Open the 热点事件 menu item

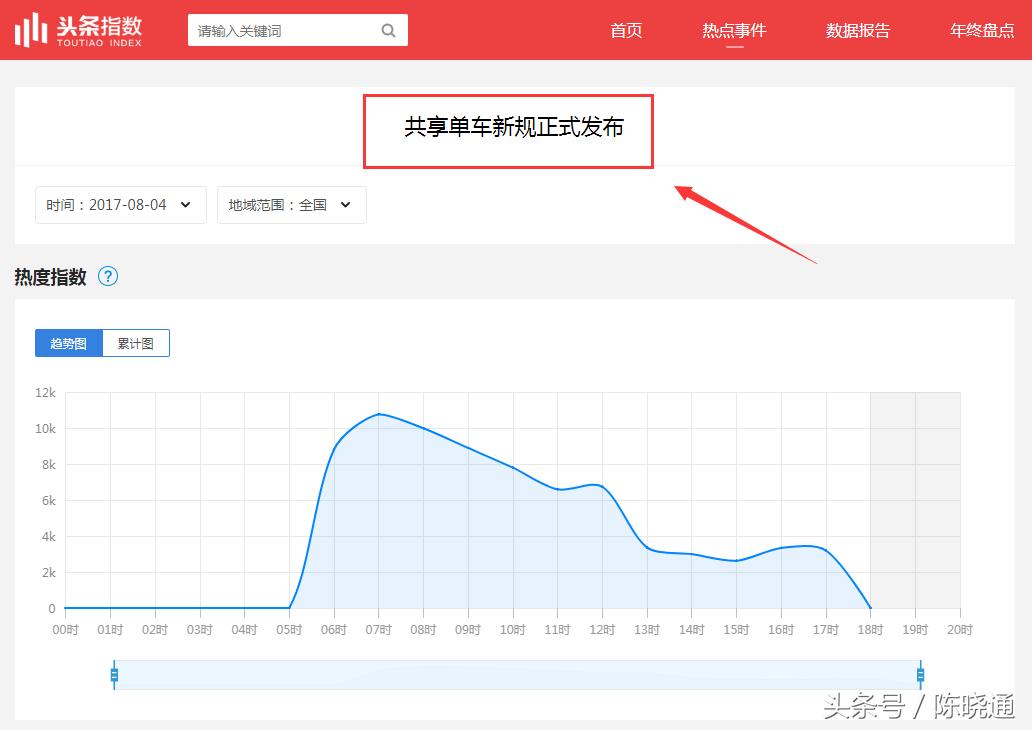[x=734, y=30]
